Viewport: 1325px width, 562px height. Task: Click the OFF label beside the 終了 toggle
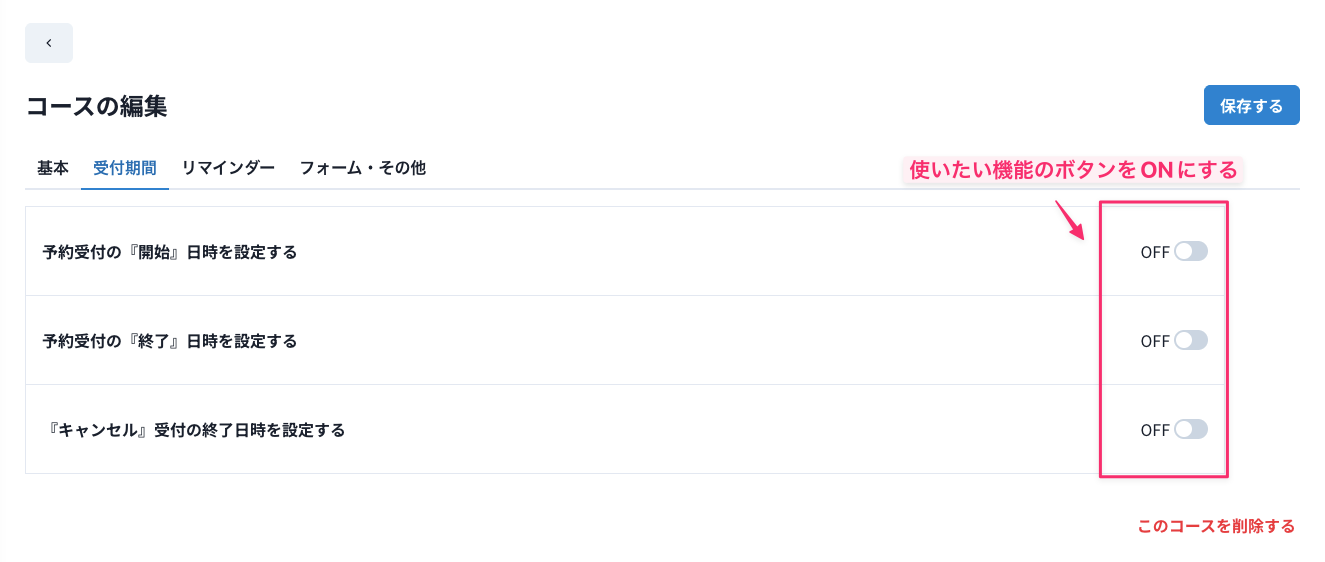(x=1155, y=341)
